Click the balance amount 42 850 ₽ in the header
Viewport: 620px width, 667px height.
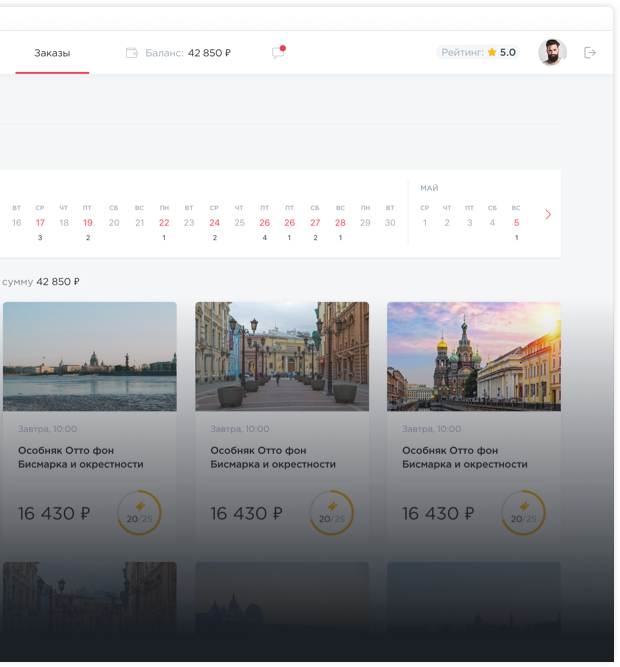pyautogui.click(x=209, y=53)
